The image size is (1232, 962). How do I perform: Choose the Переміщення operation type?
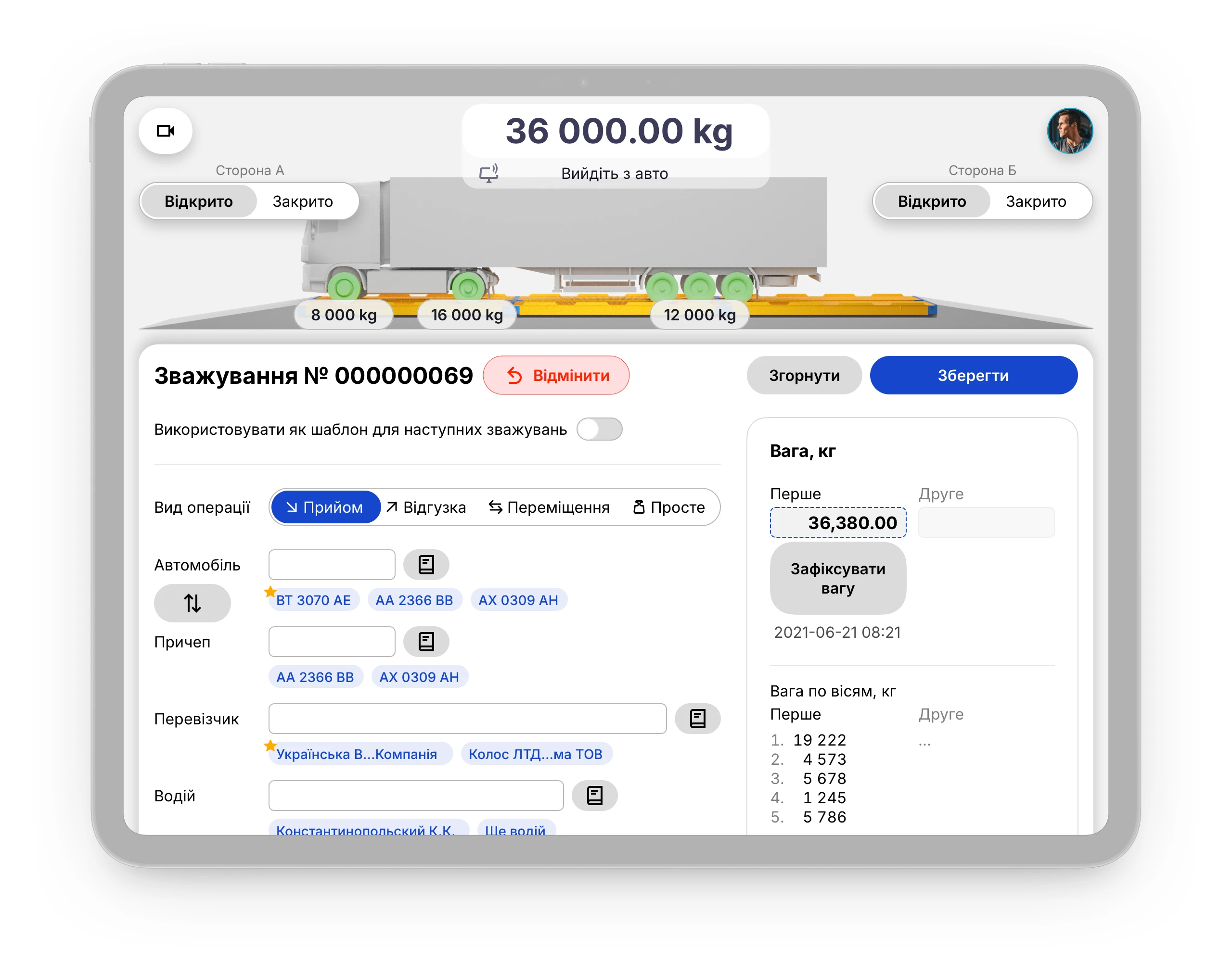pyautogui.click(x=549, y=507)
